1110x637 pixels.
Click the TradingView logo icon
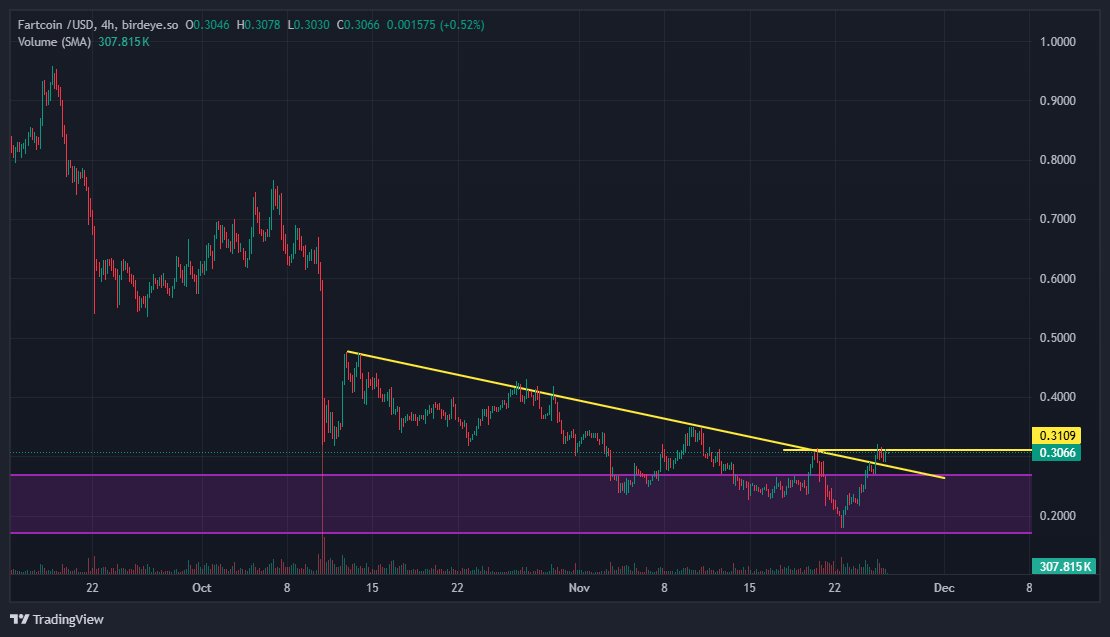coord(18,620)
